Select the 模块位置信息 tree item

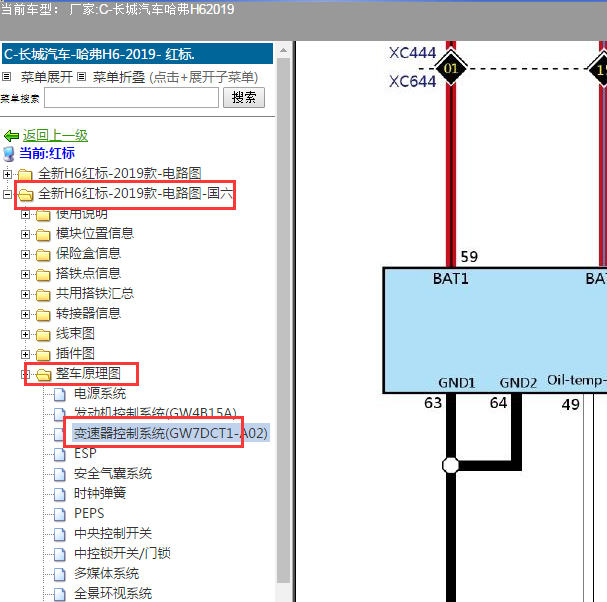coord(95,233)
